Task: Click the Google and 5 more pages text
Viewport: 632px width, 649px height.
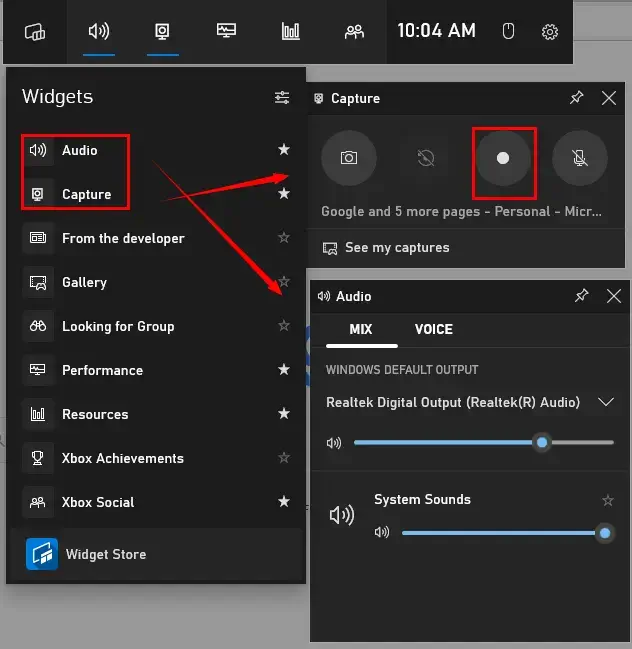Action: pyautogui.click(x=461, y=212)
